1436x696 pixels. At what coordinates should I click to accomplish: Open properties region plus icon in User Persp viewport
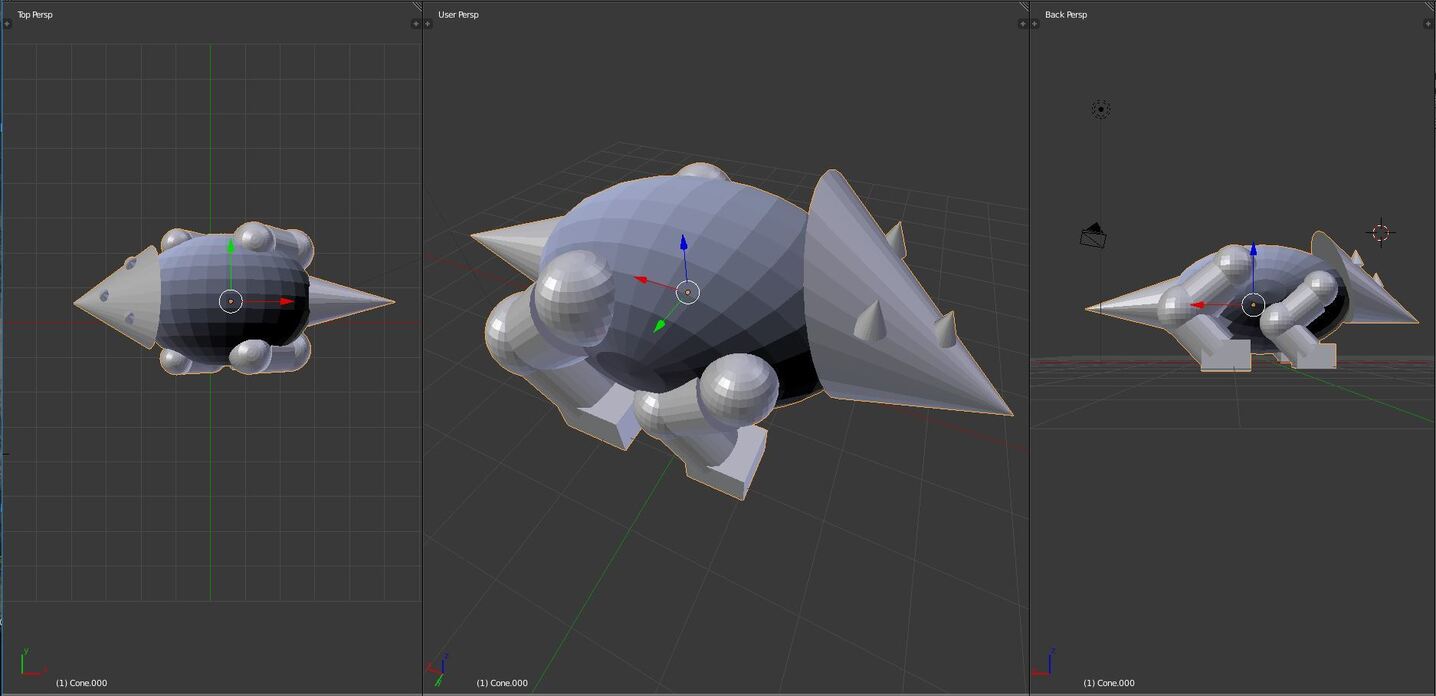click(x=1022, y=23)
